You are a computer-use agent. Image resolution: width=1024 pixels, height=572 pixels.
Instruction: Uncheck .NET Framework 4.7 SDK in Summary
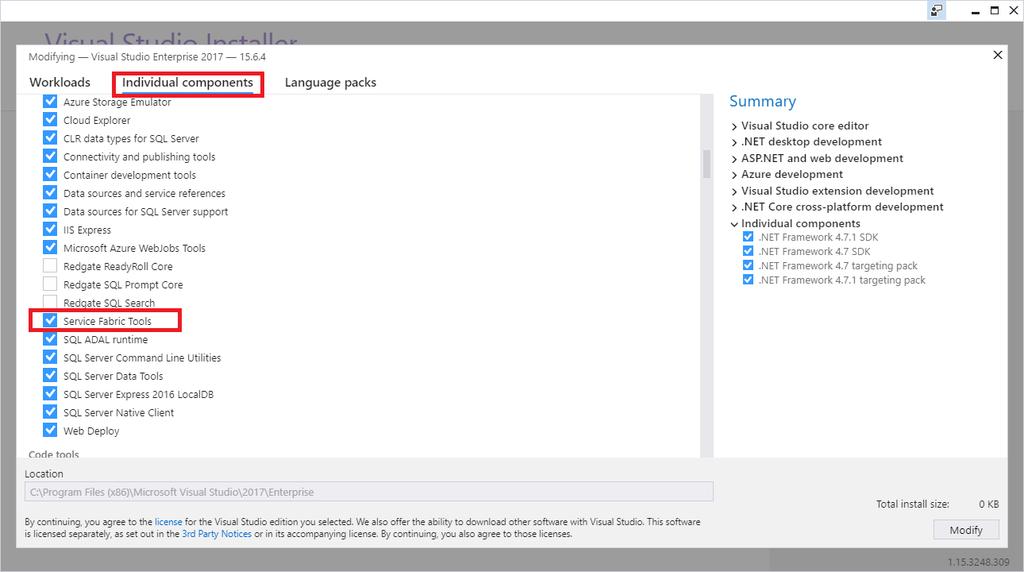pyautogui.click(x=748, y=251)
